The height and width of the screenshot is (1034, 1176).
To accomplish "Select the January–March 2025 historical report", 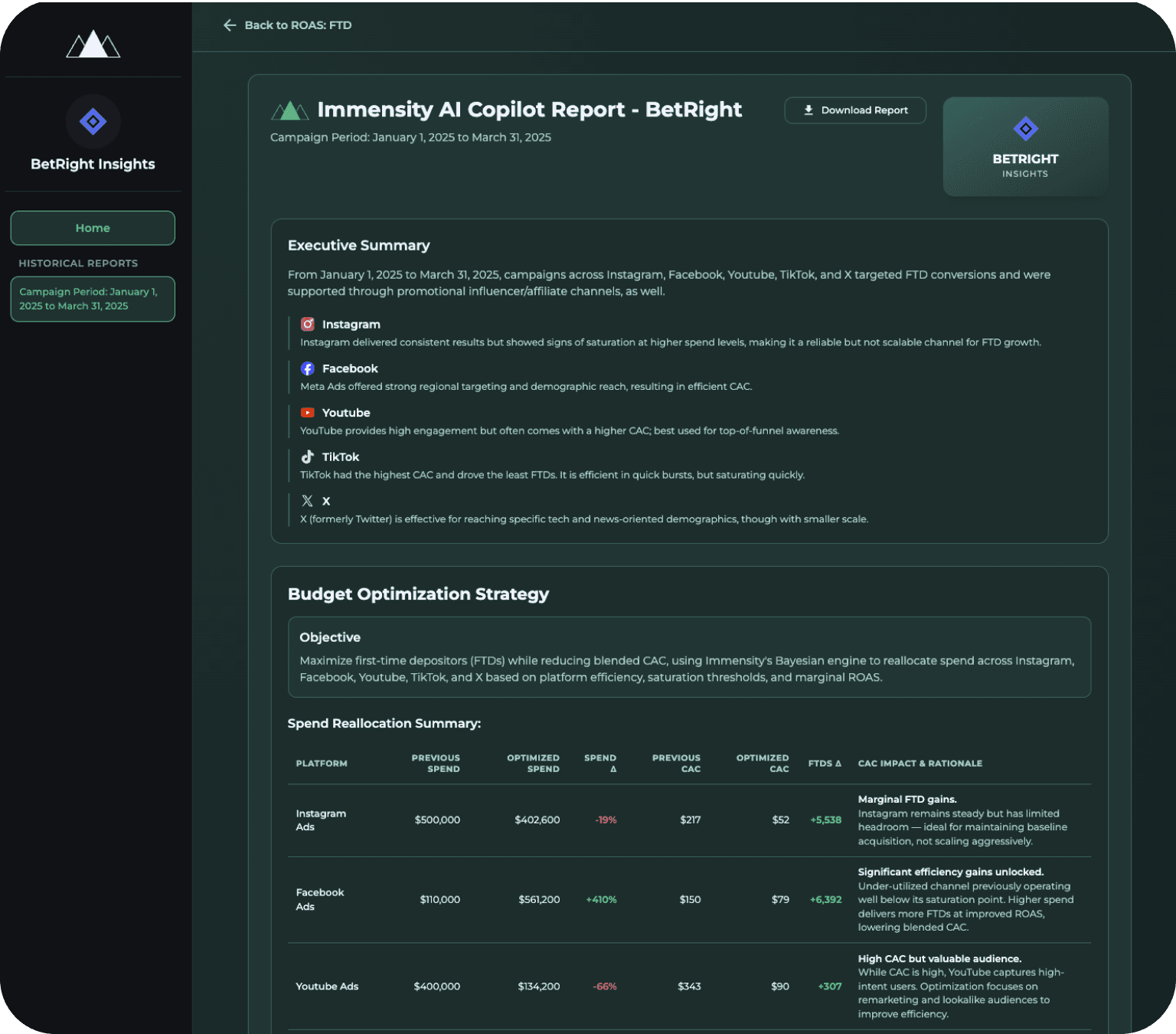I will tap(93, 299).
